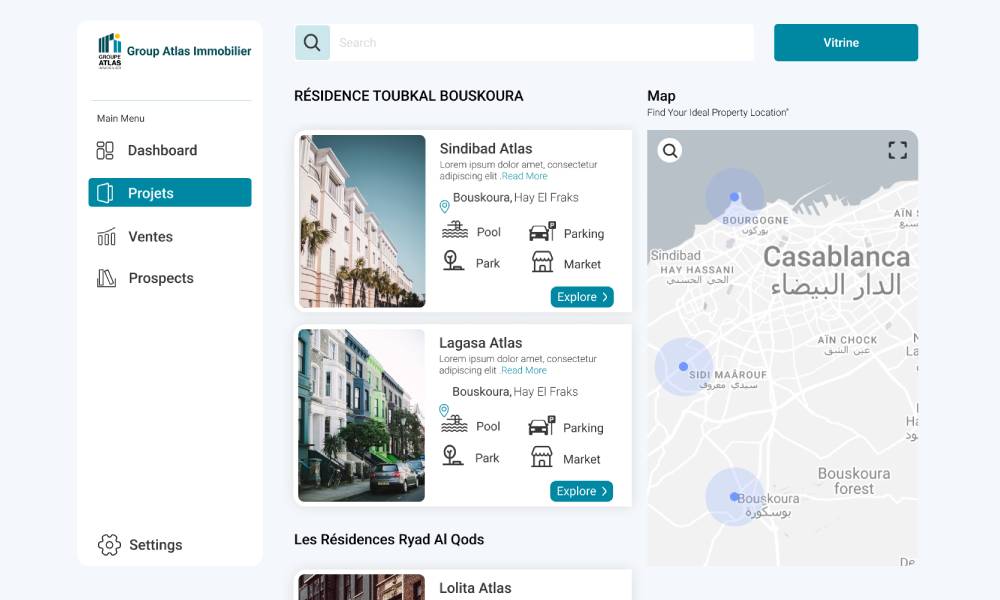Open the Vitrine button
Screen dimensions: 1000x600
point(846,43)
